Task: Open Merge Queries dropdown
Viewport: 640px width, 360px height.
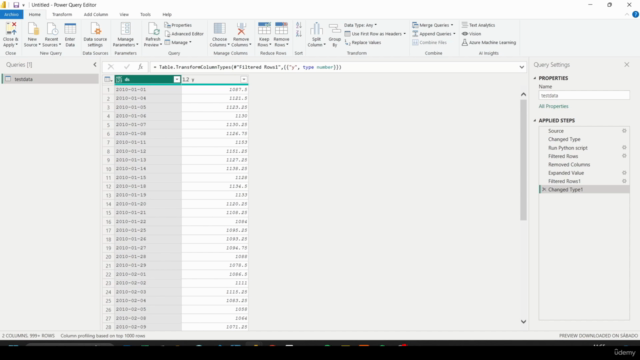Action: pos(433,25)
